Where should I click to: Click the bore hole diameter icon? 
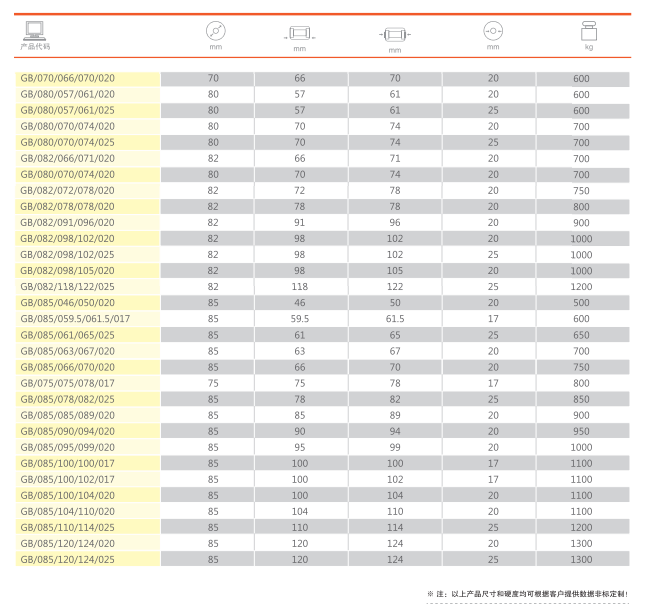(493, 30)
